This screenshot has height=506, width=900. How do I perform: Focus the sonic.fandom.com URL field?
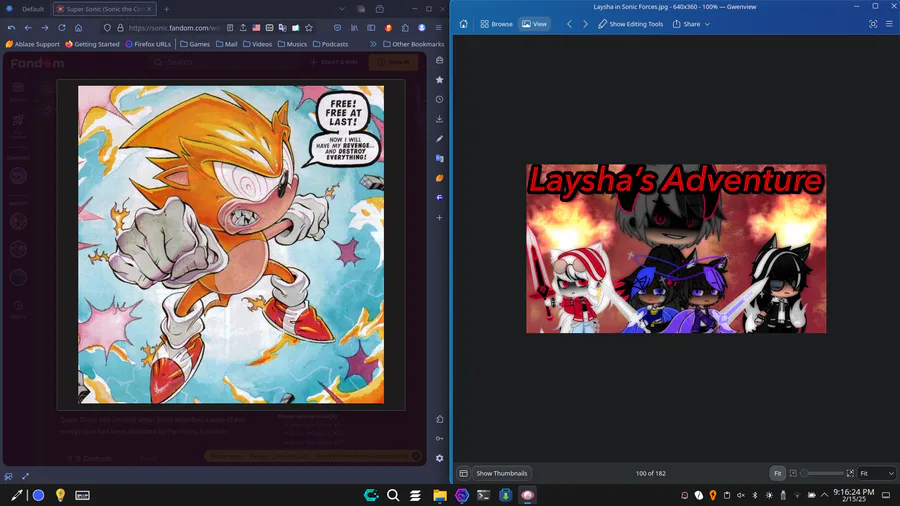tap(173, 28)
